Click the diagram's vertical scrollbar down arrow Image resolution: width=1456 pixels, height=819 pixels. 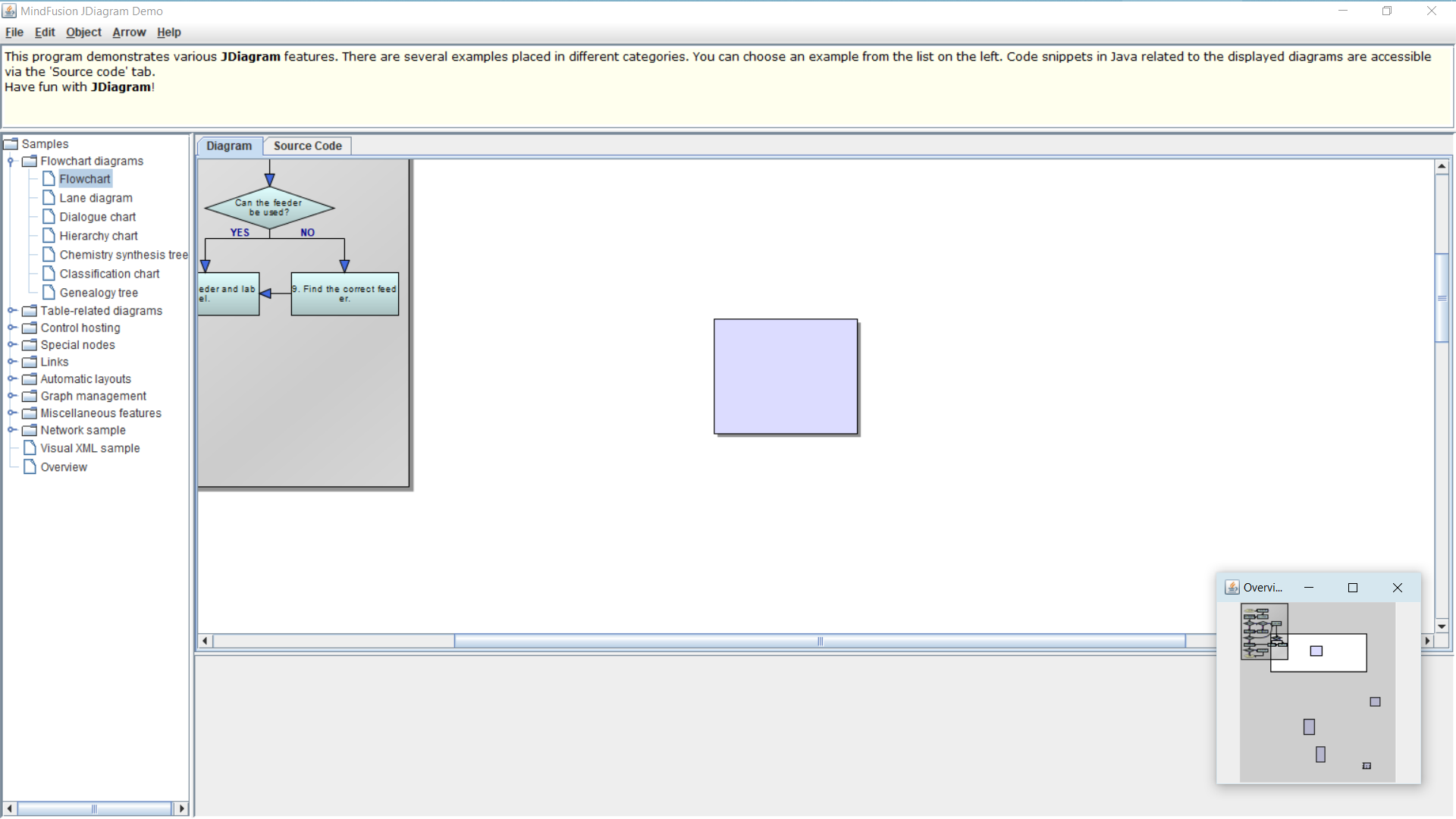pyautogui.click(x=1442, y=626)
